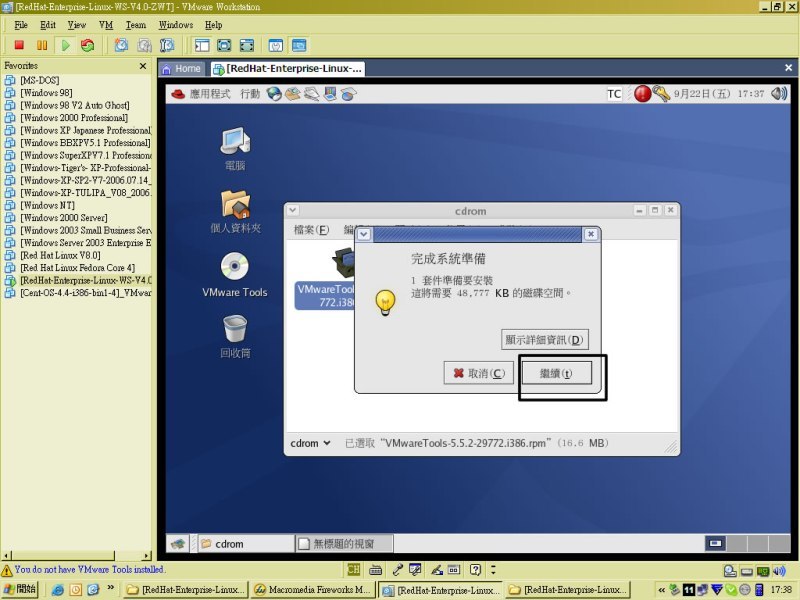This screenshot has height=600, width=800.
Task: Click the Favorites horizontal scrollbar
Action: [x=77, y=555]
